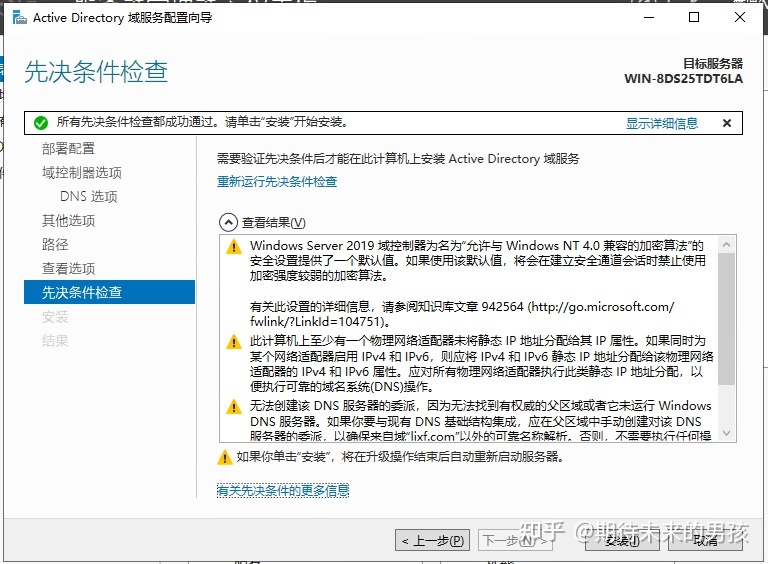Close the AD DS configuration wizard window
This screenshot has width=768, height=564.
point(740,18)
